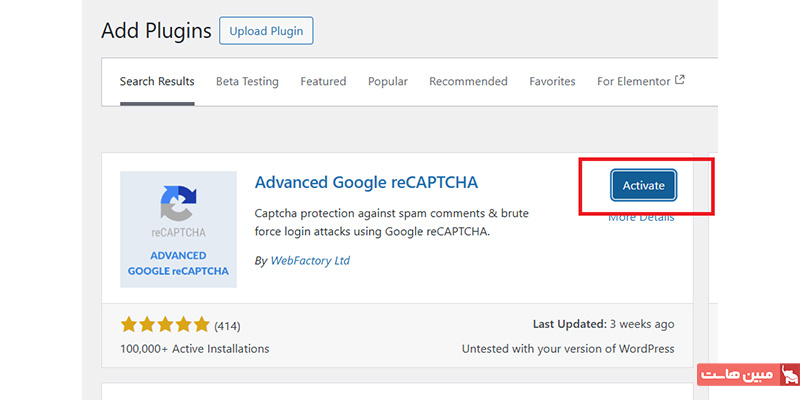
Task: Click the 100,000+ Active Installations text
Action: click(194, 349)
